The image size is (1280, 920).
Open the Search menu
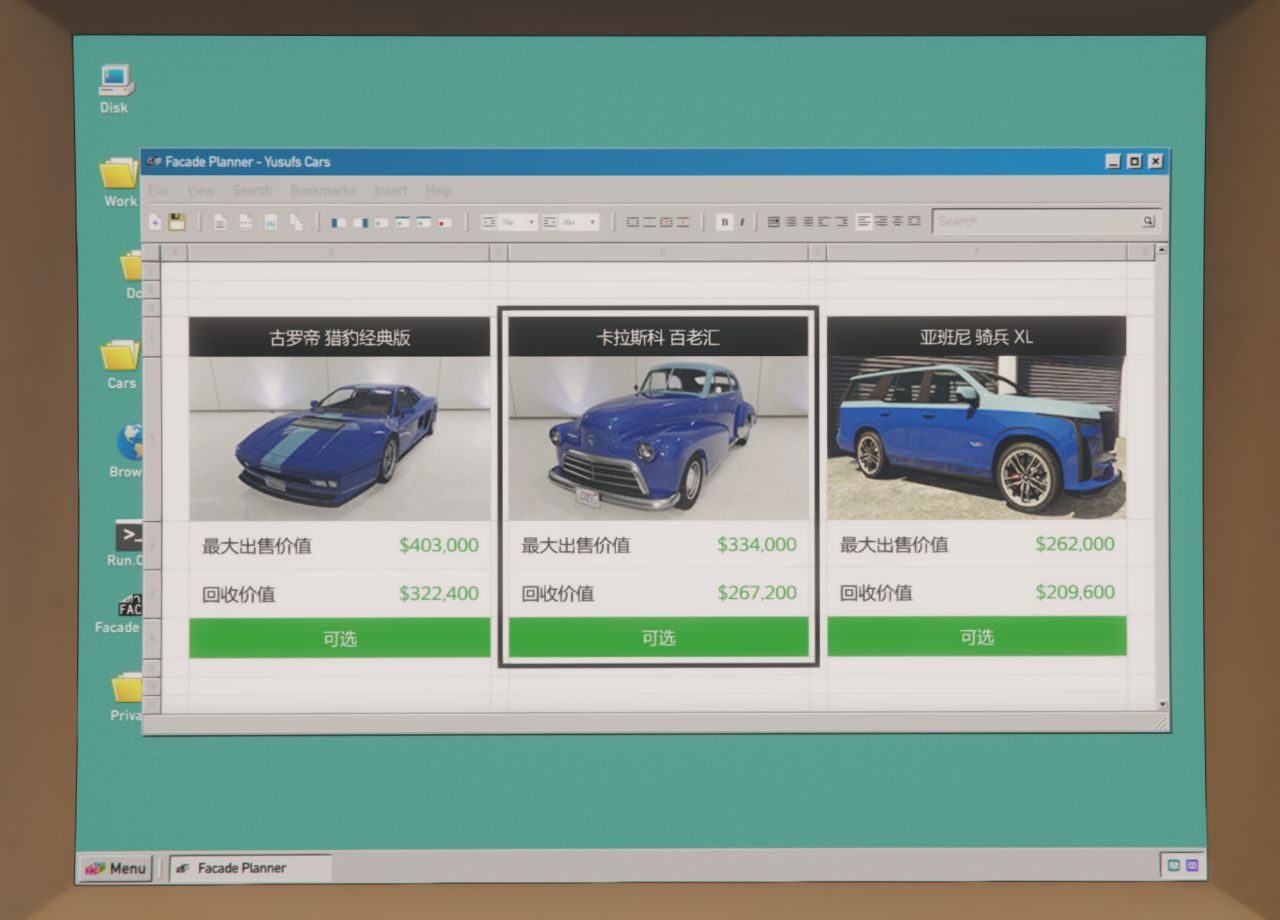[x=252, y=190]
